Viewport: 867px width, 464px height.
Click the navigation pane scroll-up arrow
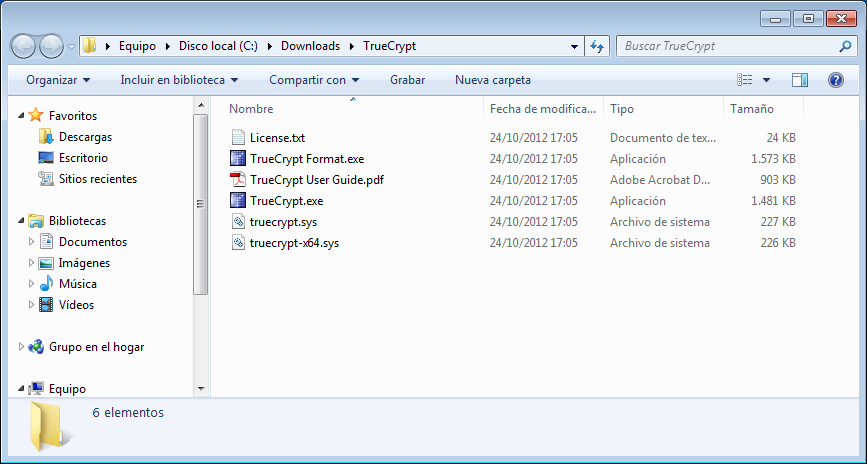201,105
